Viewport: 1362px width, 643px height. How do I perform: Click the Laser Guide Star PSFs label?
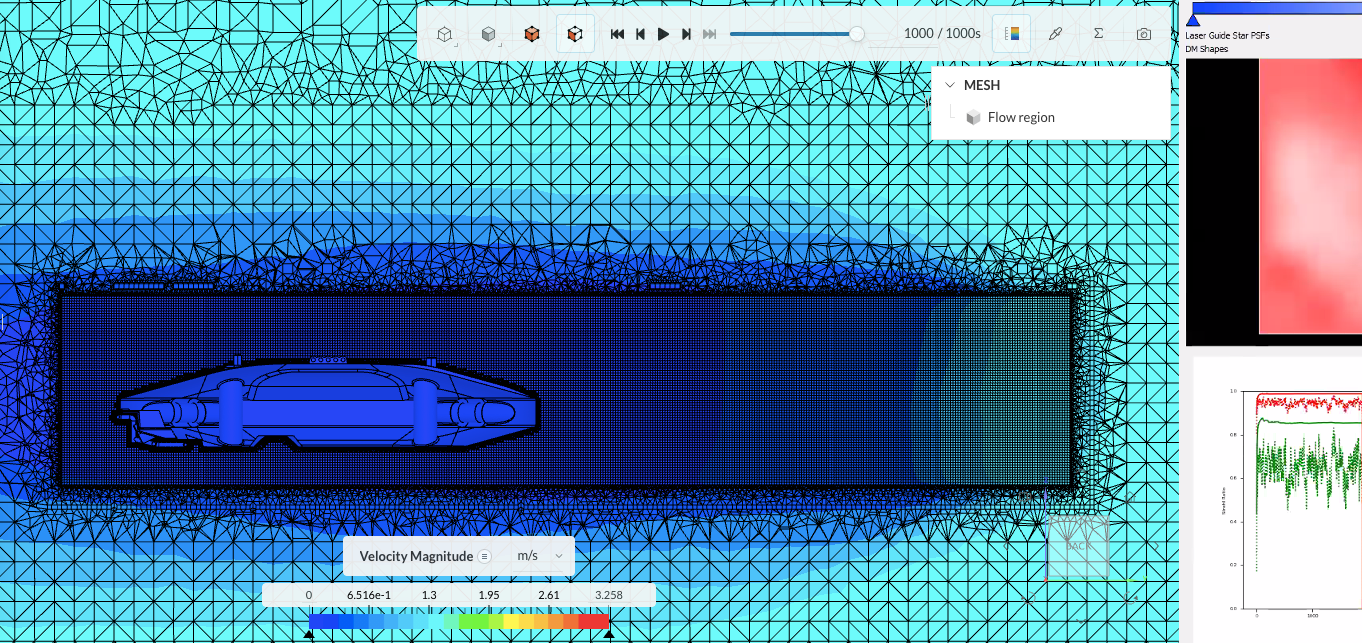pos(1228,35)
